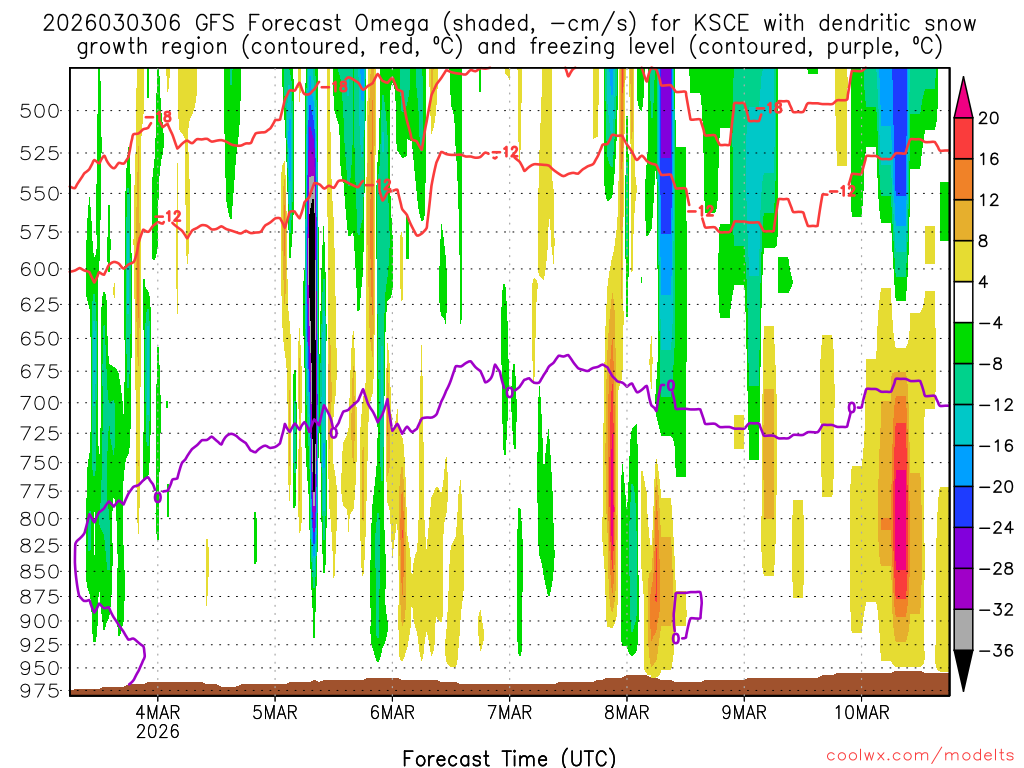
Task: Click the 5MAR date label
Action: click(275, 712)
